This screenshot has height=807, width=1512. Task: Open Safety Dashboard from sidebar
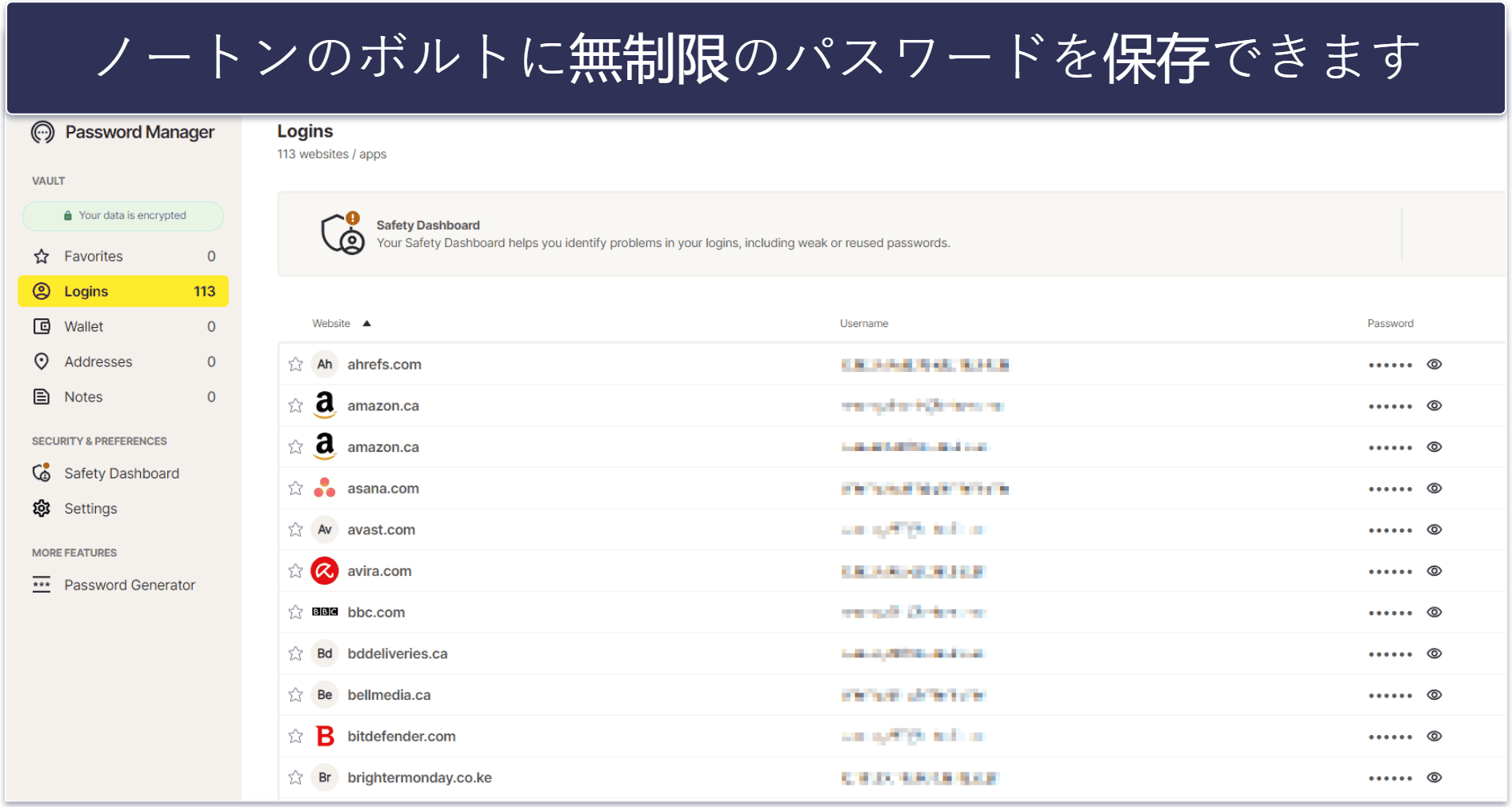[123, 473]
